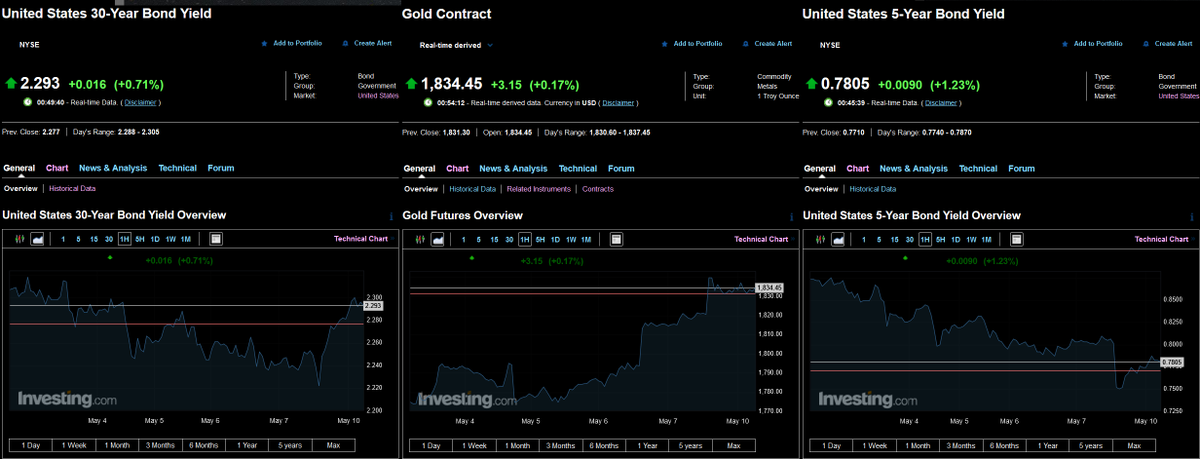This screenshot has height=459, width=1200.
Task: Click green up arrow next to 1,834.45
Action: coord(411,84)
